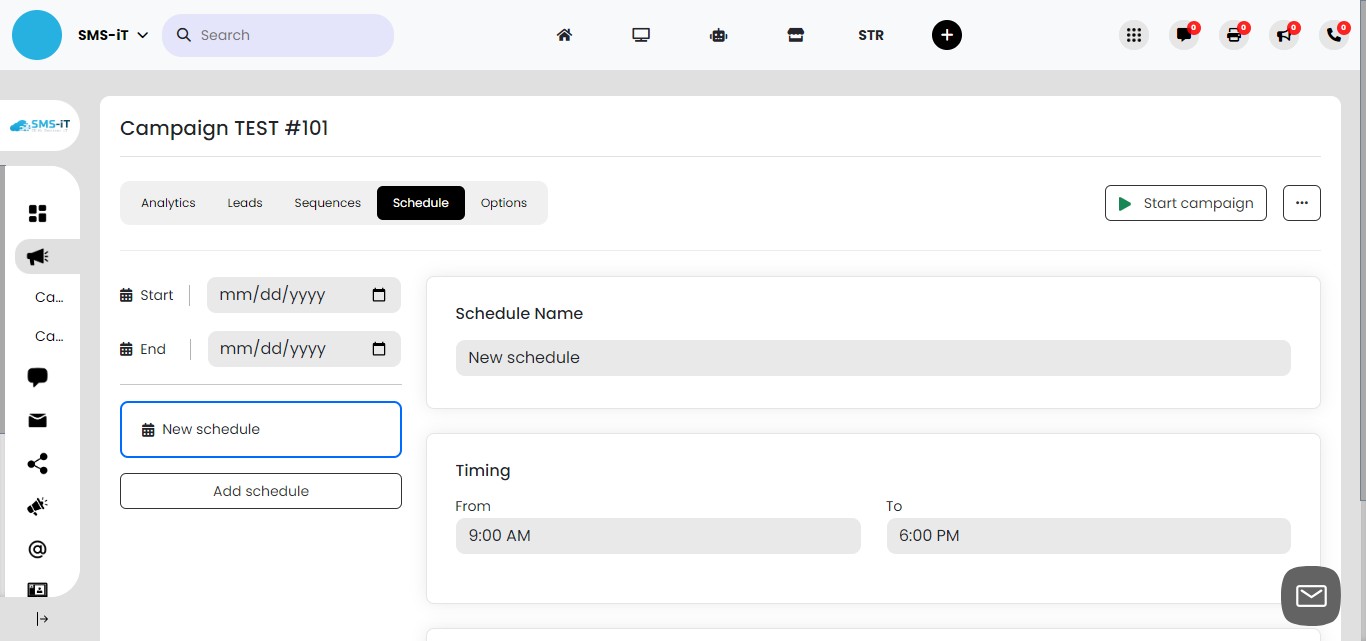
Task: Select the megaphone campaigns icon in the sidebar
Action: (37, 256)
